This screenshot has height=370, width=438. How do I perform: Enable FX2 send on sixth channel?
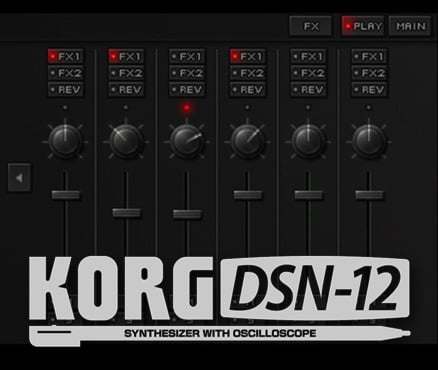click(x=369, y=73)
